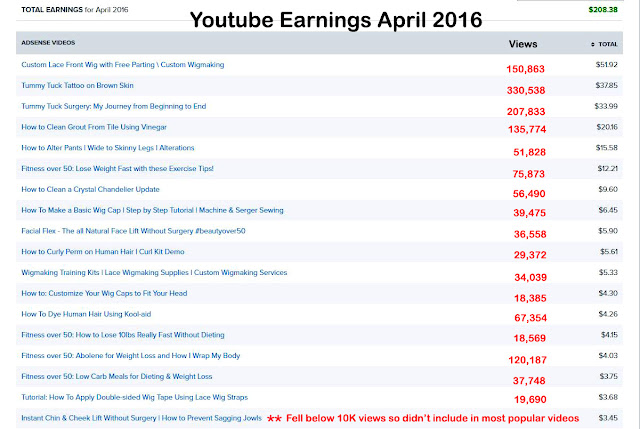Select the 120,187 views value
This screenshot has height=429, width=640.
pos(527,360)
